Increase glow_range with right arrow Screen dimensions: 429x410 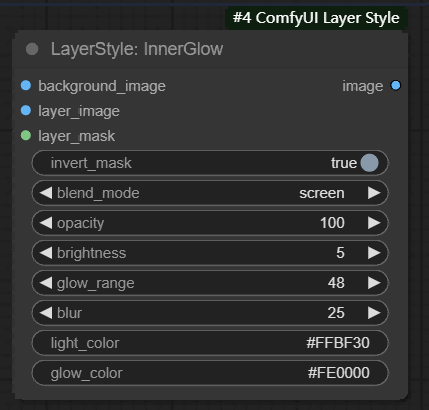point(374,283)
